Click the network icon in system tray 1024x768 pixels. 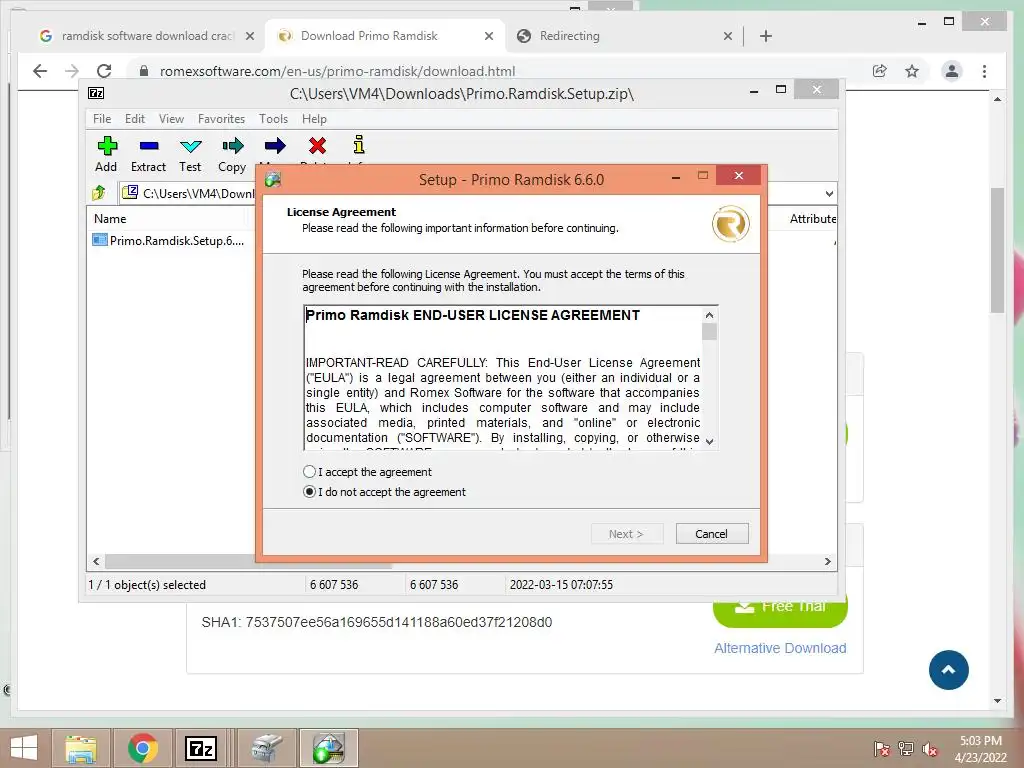click(x=906, y=749)
